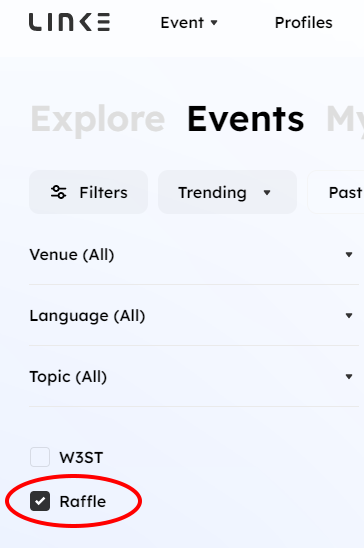Click the Language row's down arrow
Viewport: 364px width, 548px height.
(349, 316)
